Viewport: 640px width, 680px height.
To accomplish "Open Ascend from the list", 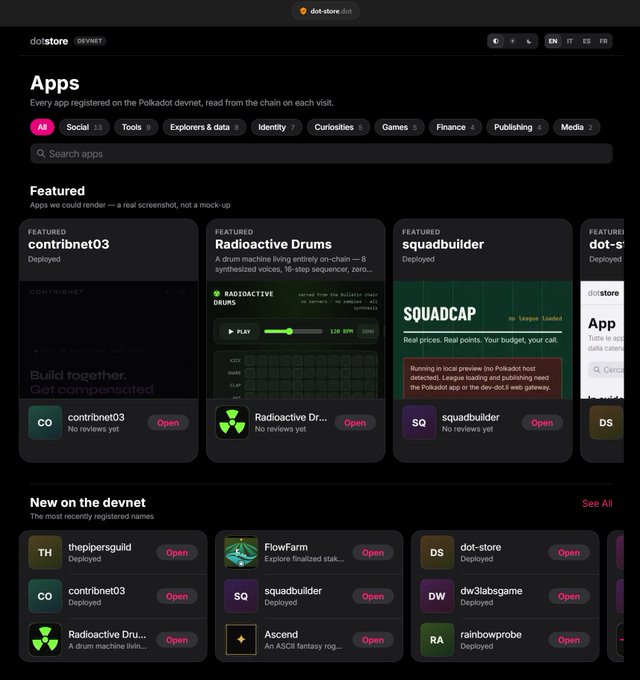I will tap(373, 640).
